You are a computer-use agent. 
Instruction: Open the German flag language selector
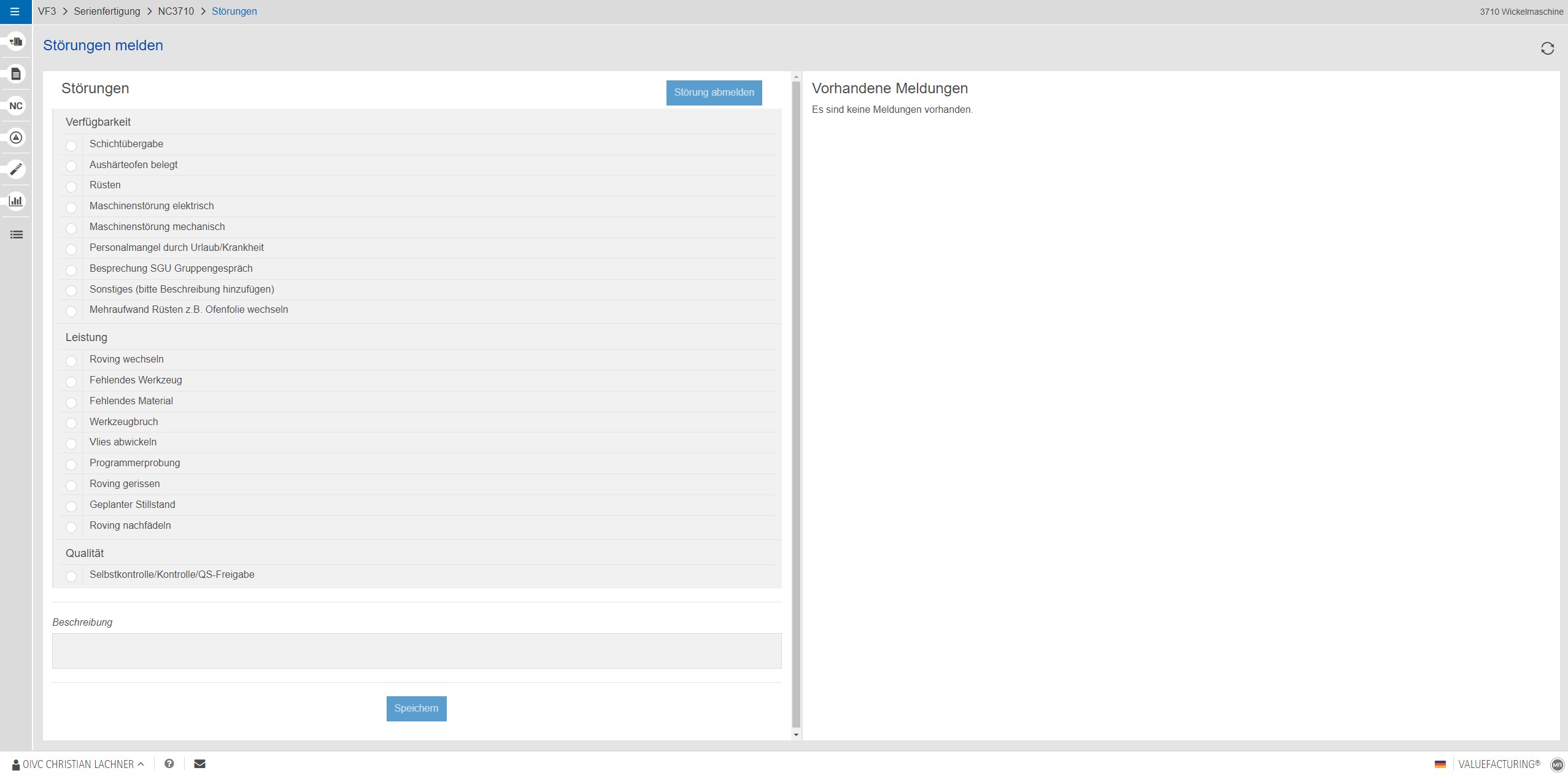tap(1440, 764)
